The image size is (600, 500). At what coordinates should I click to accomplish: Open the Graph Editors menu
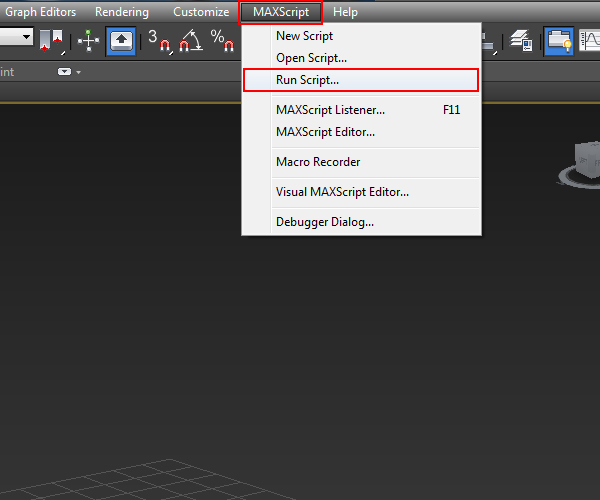click(x=40, y=12)
